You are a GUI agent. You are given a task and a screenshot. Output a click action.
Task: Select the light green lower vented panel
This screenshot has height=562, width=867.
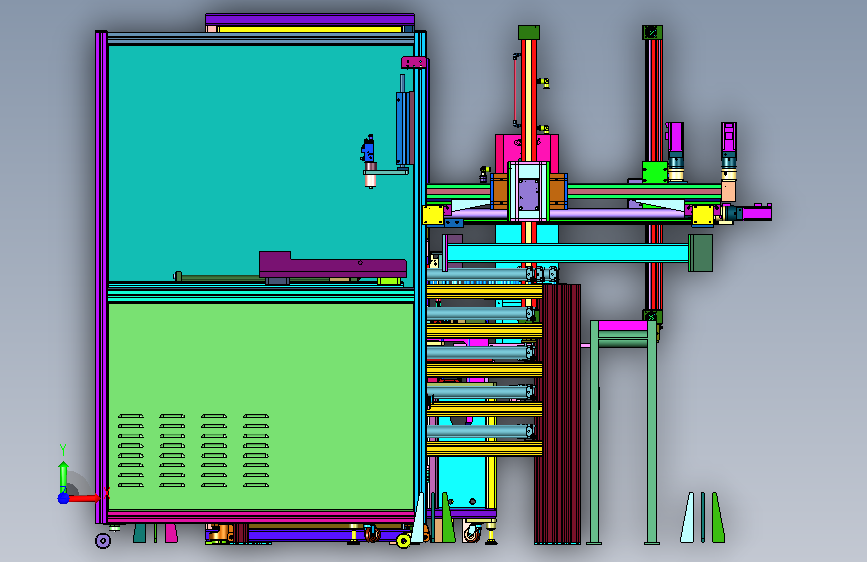click(260, 405)
